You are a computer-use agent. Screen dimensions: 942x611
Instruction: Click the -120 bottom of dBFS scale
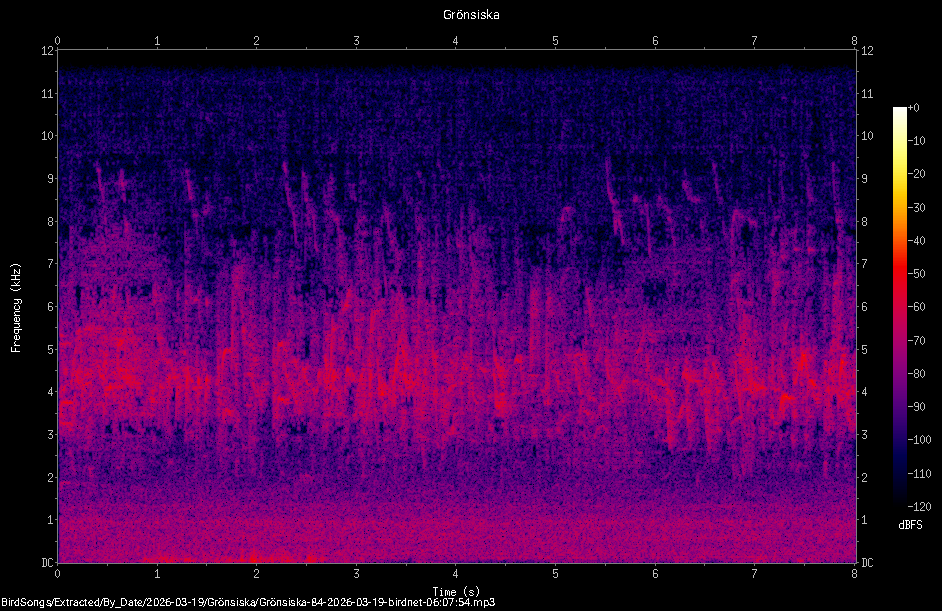coord(919,506)
